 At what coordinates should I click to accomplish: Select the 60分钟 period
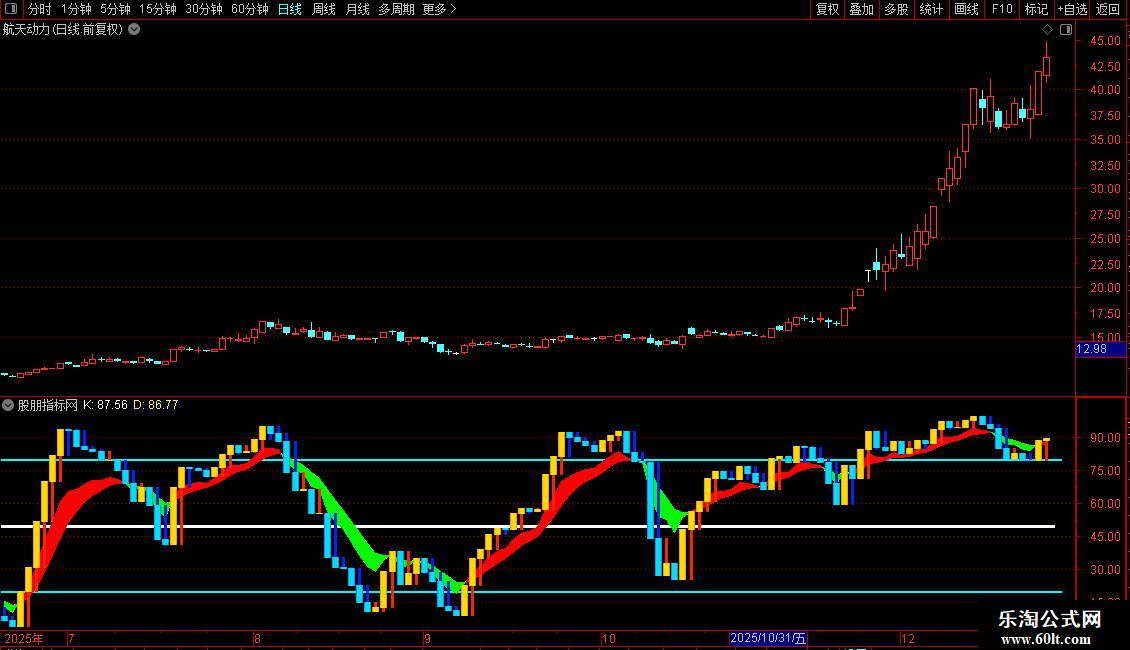249,9
